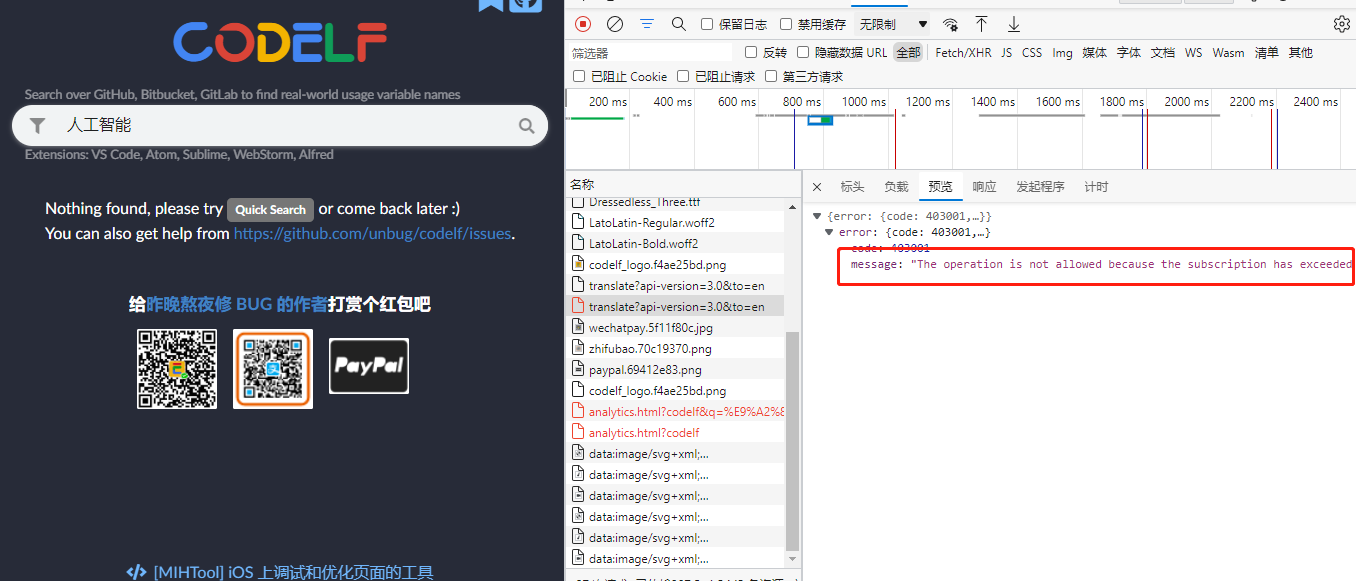Open the MIHTool iOS debugging tool link

(x=293, y=572)
